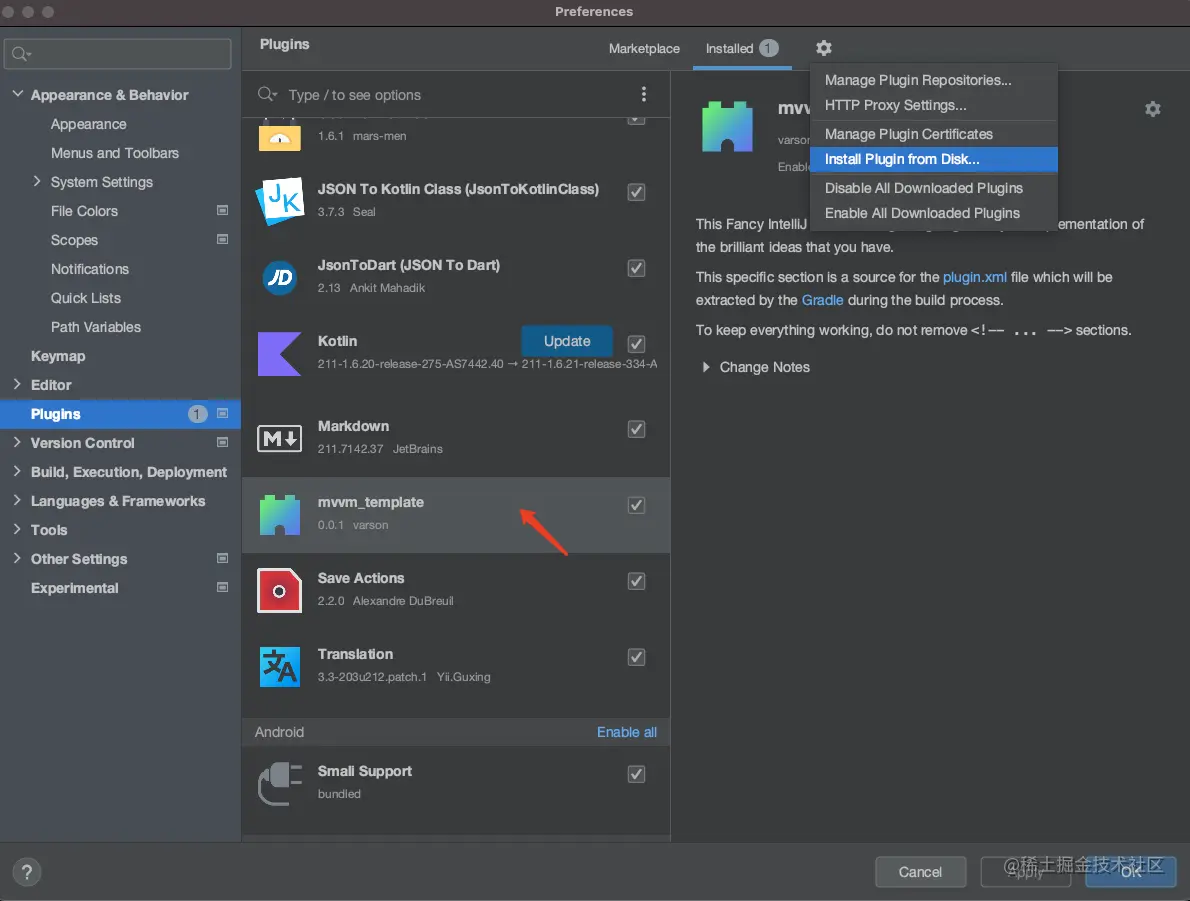Screen dimensions: 1190x901
Task: Select Path Variables in sidebar
Action: click(x=96, y=327)
